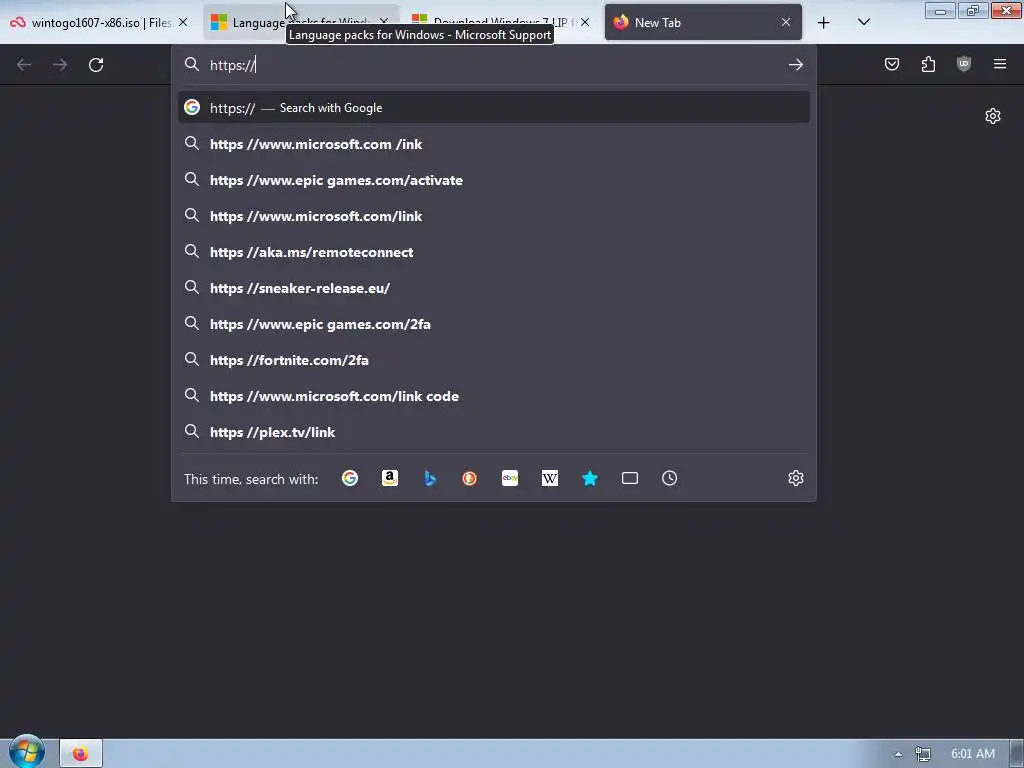
Task: Click Firefox taskbar button
Action: 81,754
